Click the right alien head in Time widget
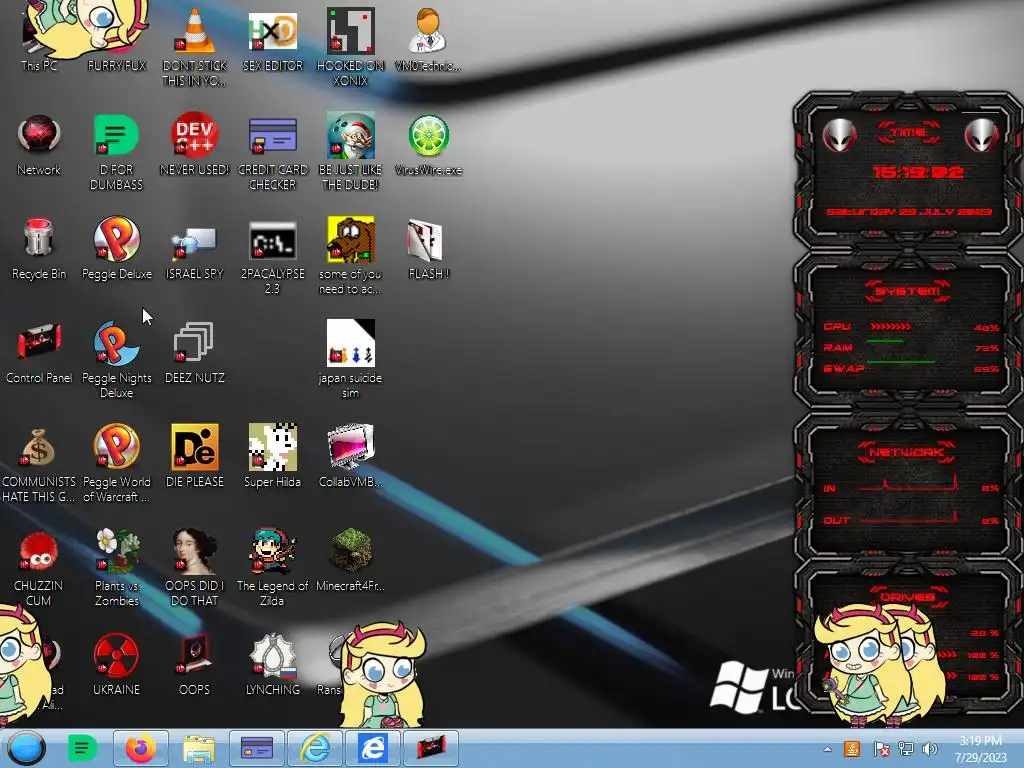 click(981, 135)
